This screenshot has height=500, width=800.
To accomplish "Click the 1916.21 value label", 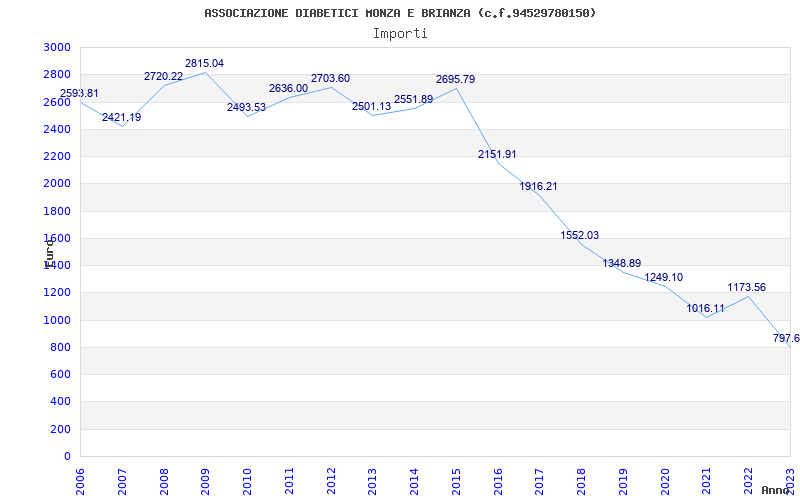I will pyautogui.click(x=538, y=186).
